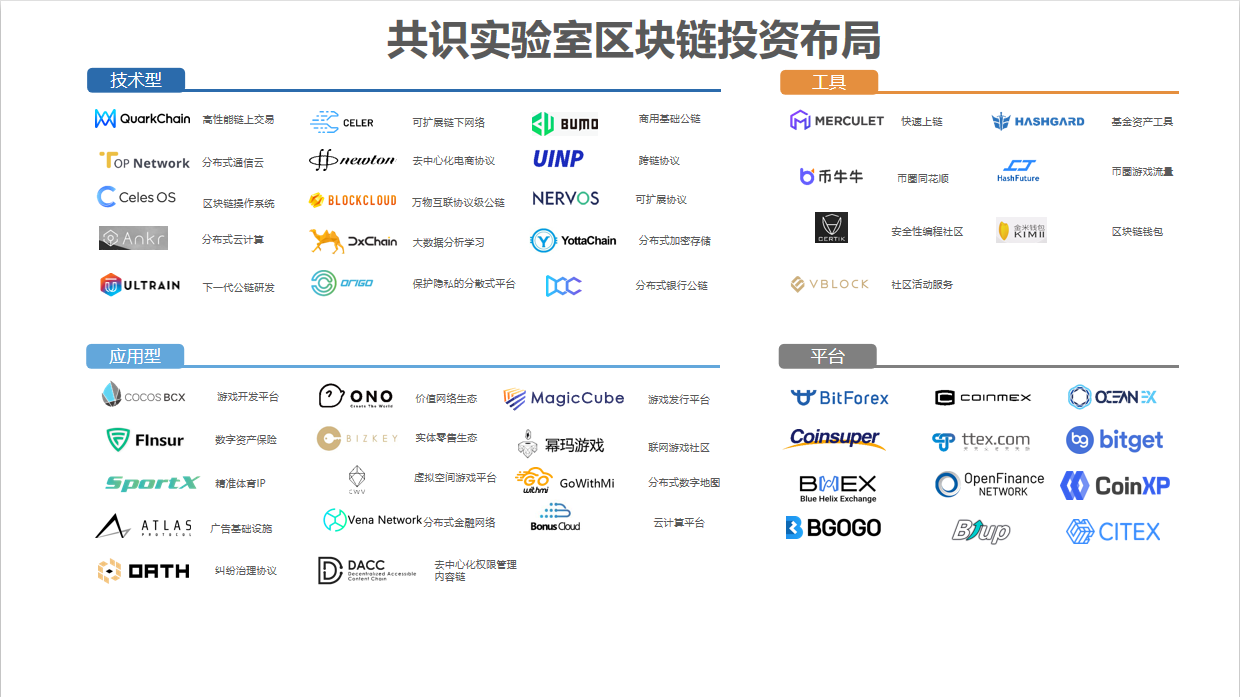The image size is (1240, 697).
Task: Click the BUMO logo
Action: pyautogui.click(x=565, y=123)
